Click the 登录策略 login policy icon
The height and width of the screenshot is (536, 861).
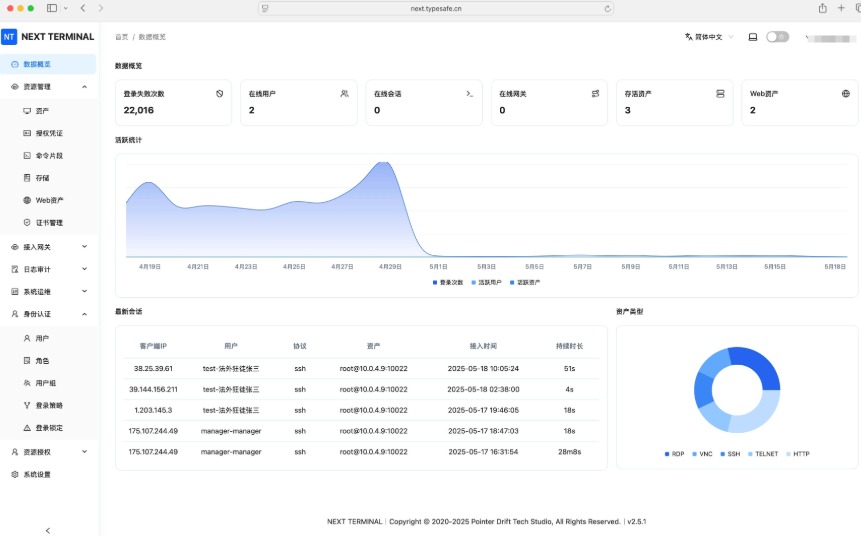pos(27,405)
